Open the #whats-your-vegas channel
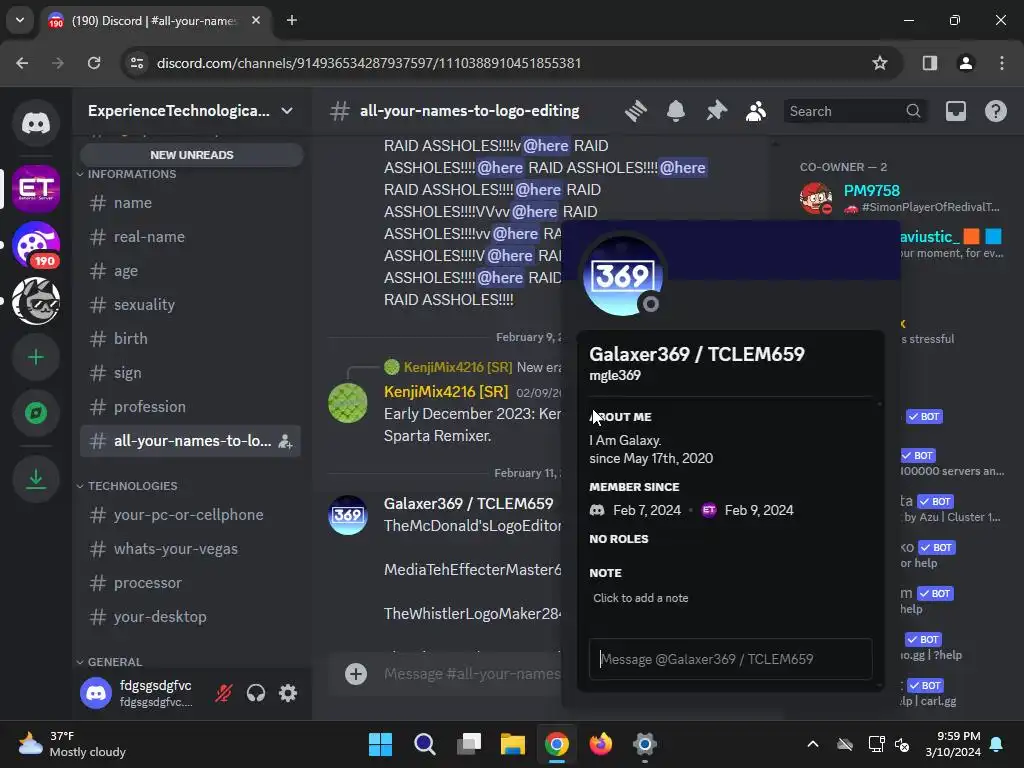 click(190, 549)
